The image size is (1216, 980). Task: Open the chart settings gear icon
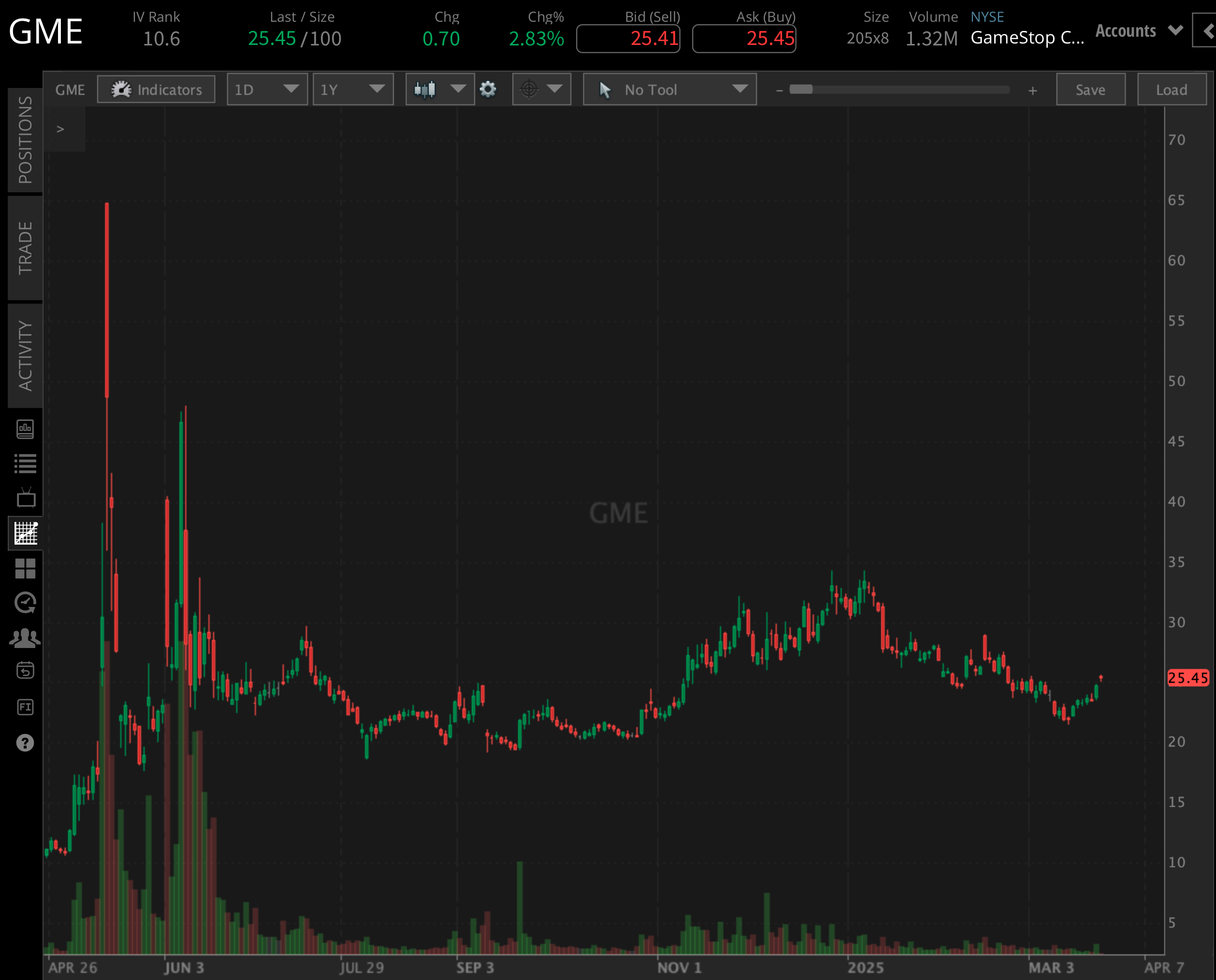pos(488,89)
